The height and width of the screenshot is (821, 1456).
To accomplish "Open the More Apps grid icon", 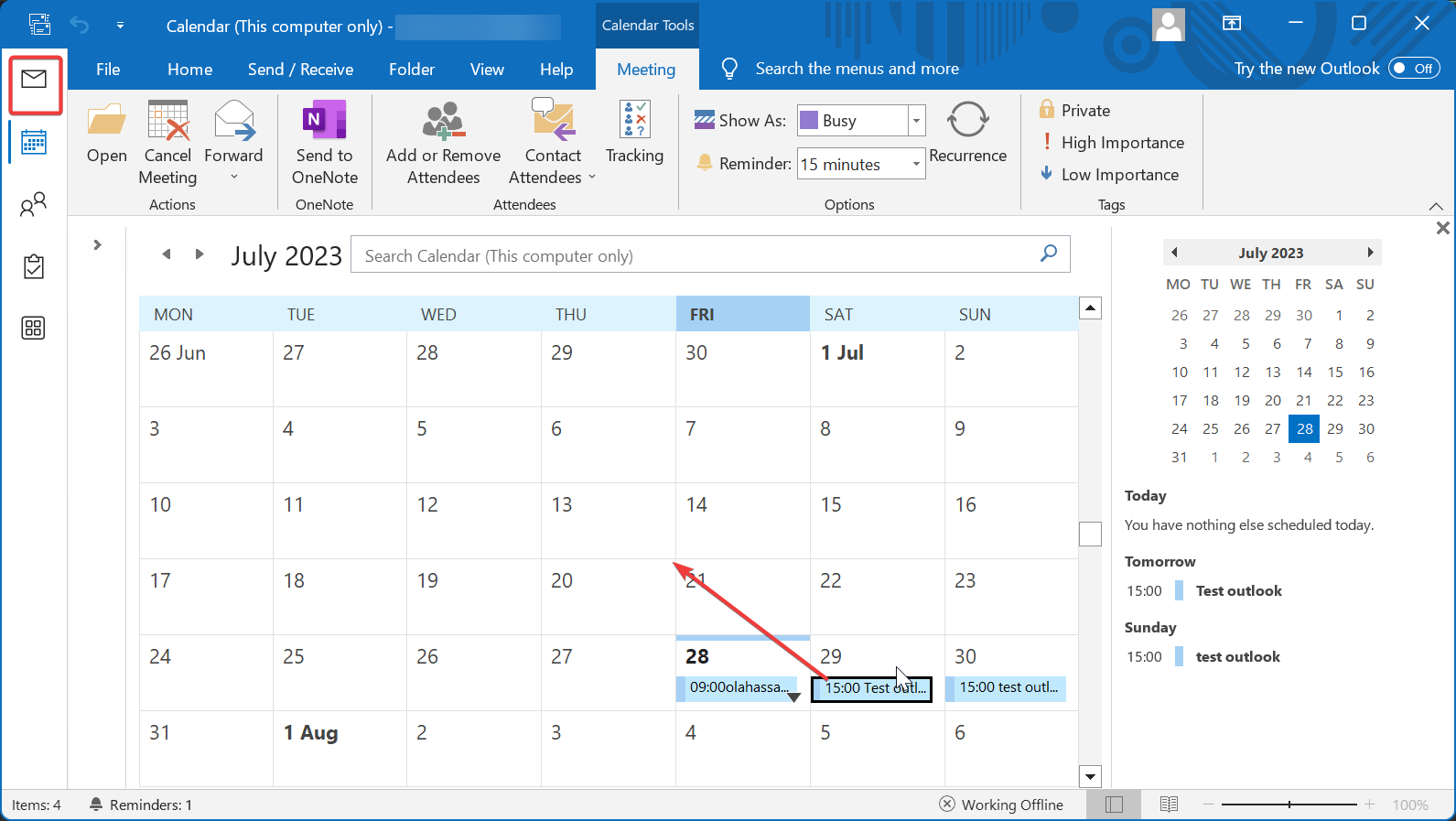I will point(34,328).
